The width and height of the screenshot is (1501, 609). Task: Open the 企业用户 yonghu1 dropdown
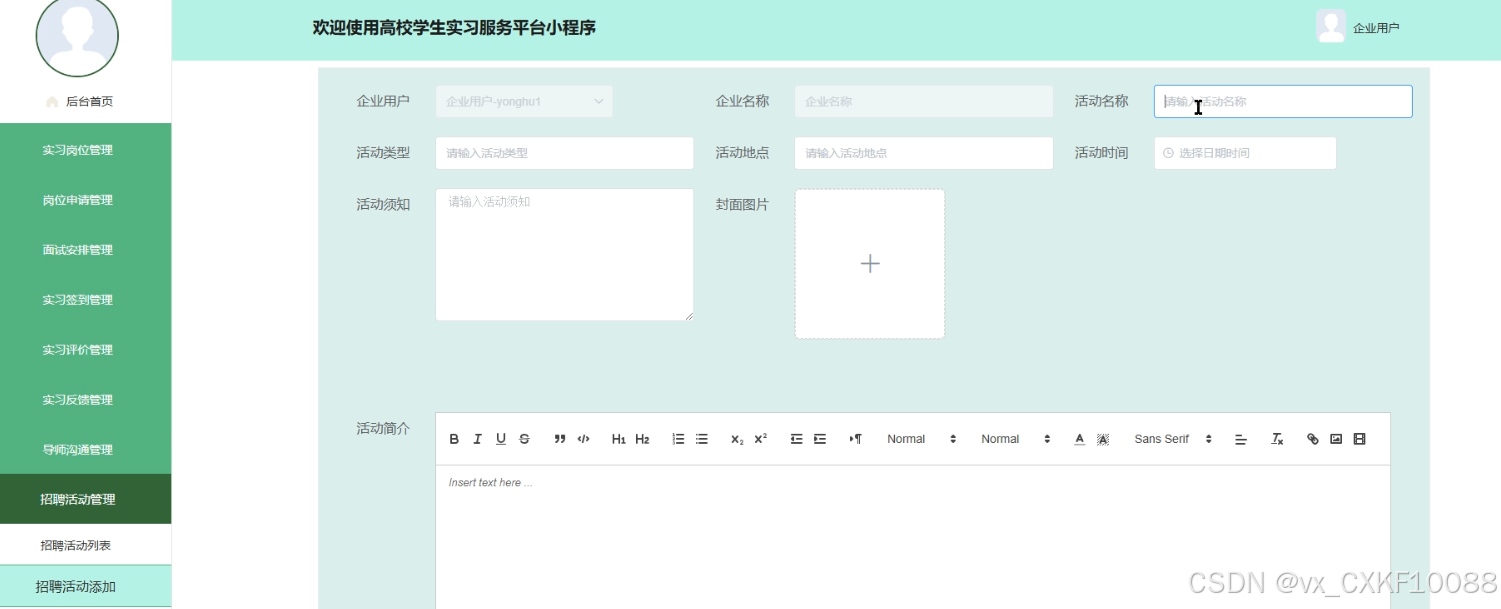524,101
